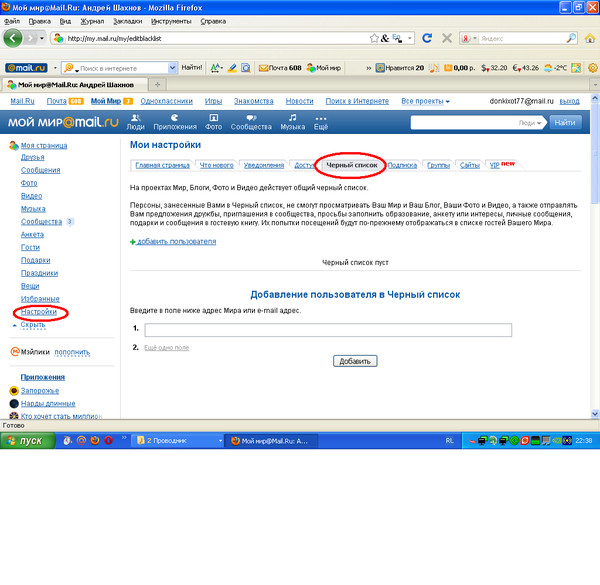Viewport: 600px width, 585px height.
Task: Click the Ещё одно поле link
Action: click(166, 347)
